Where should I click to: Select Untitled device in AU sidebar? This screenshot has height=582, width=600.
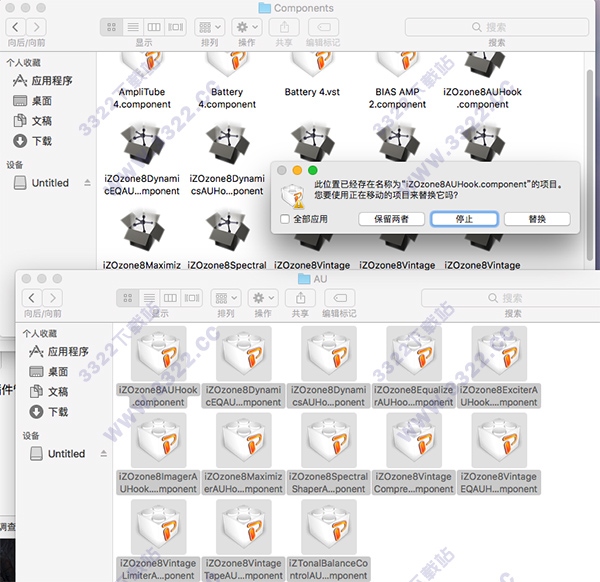click(58, 454)
